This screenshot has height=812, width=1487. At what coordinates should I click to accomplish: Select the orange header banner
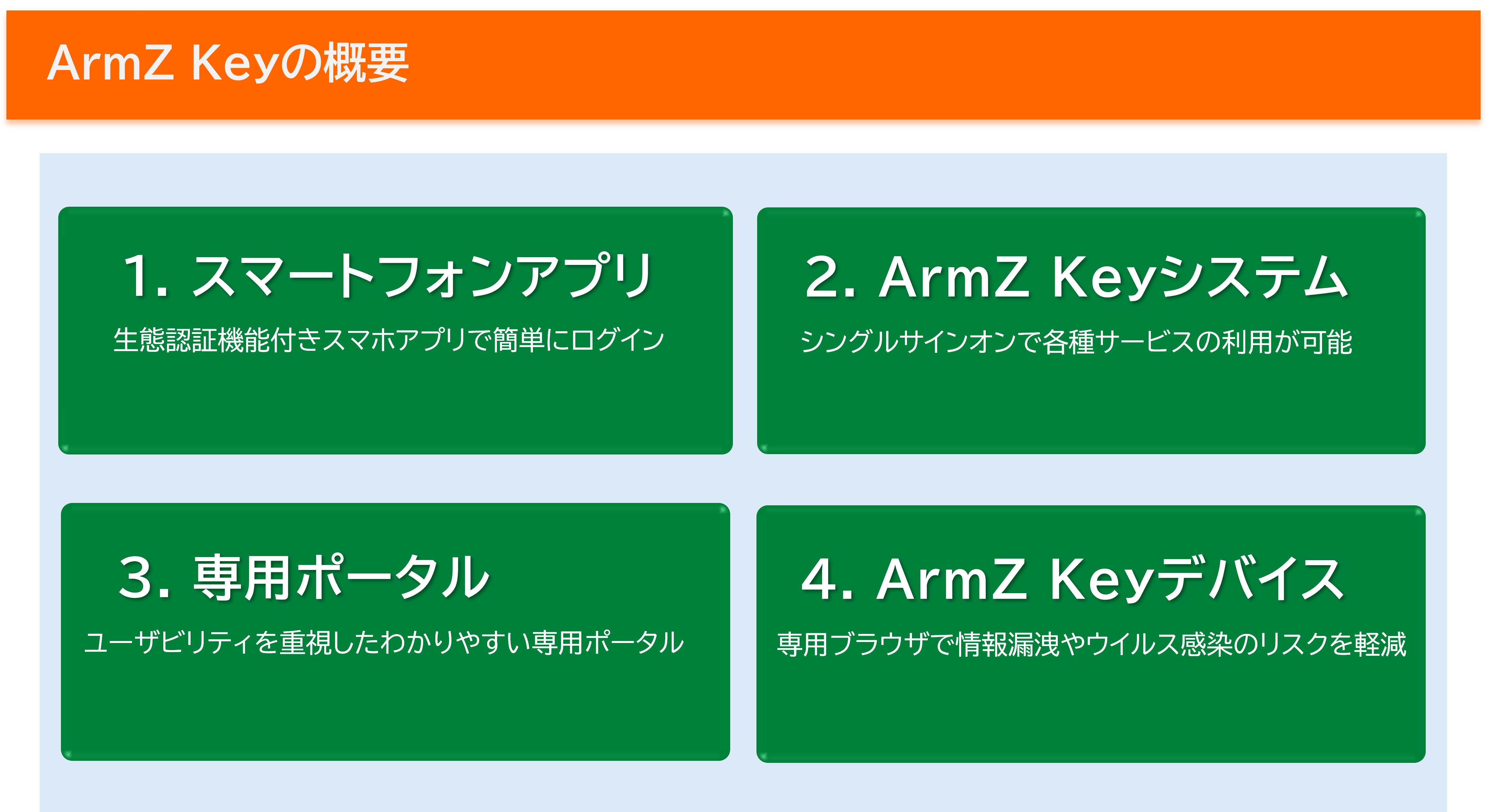coord(743,65)
